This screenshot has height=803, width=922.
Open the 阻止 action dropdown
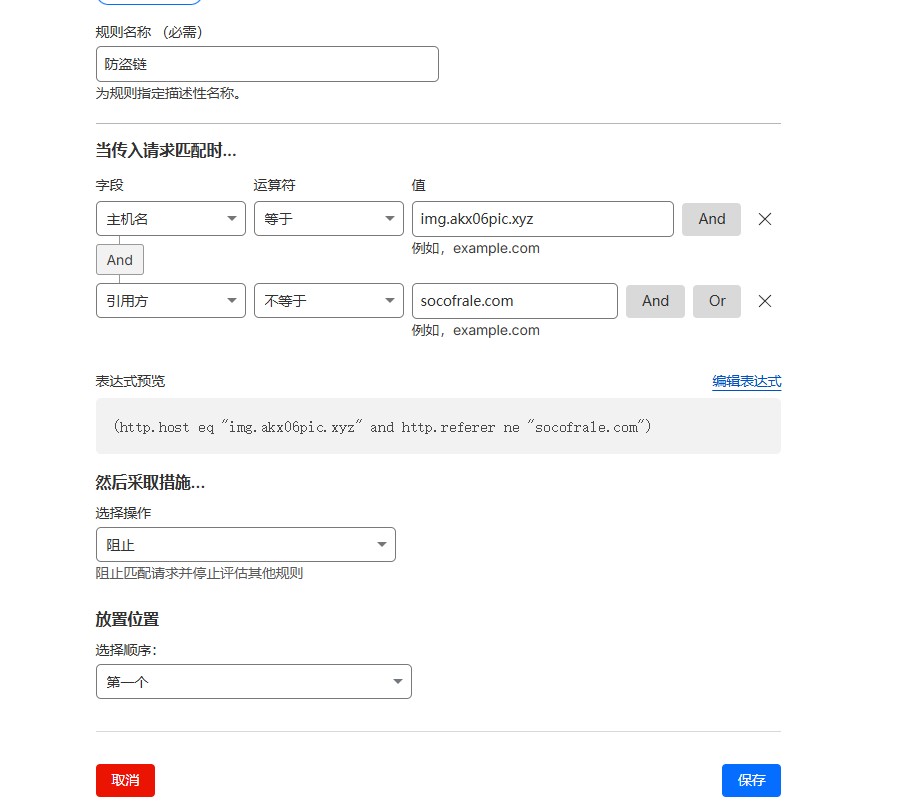245,545
